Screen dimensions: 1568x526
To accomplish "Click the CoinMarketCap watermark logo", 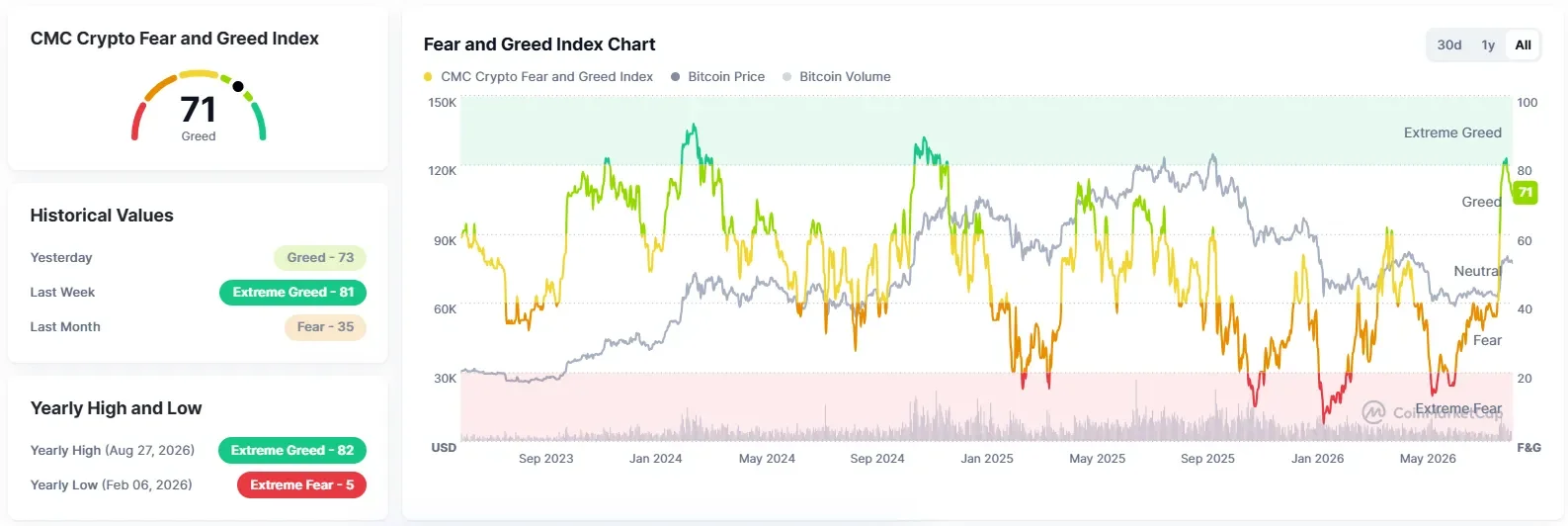I will 1372,412.
